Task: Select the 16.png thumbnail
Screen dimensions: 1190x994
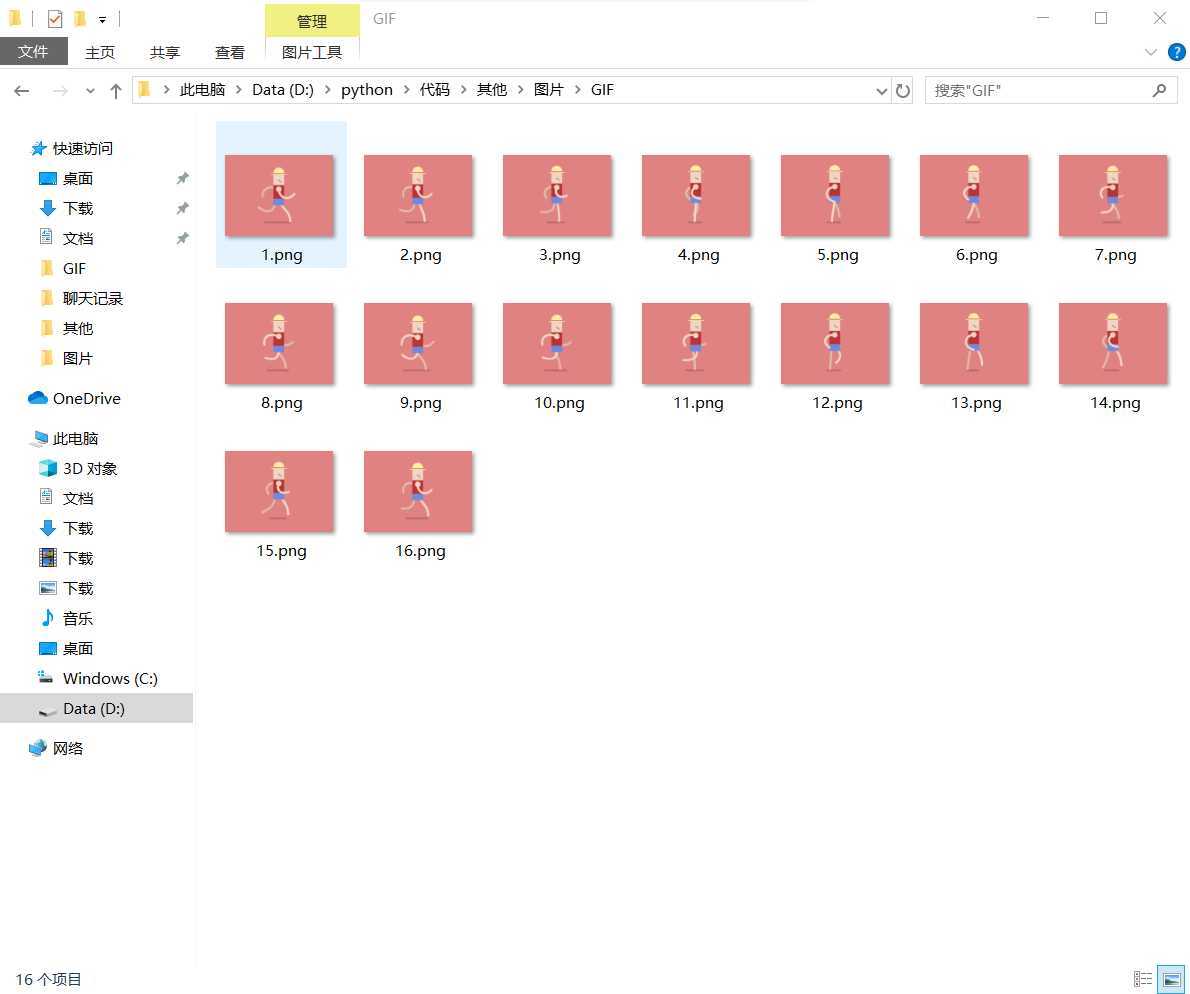Action: pyautogui.click(x=418, y=492)
